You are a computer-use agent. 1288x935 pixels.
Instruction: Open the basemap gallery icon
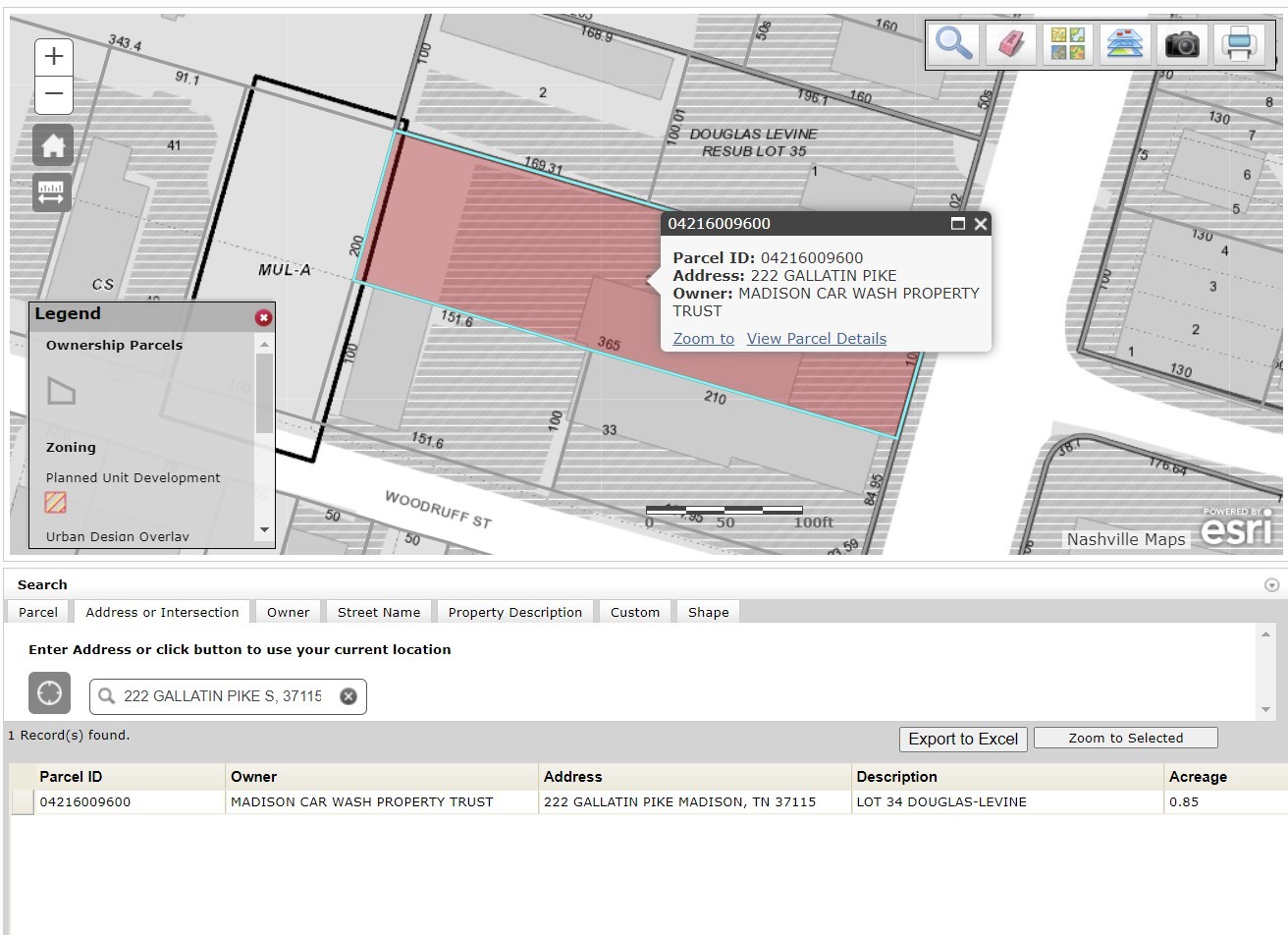pyautogui.click(x=1067, y=44)
